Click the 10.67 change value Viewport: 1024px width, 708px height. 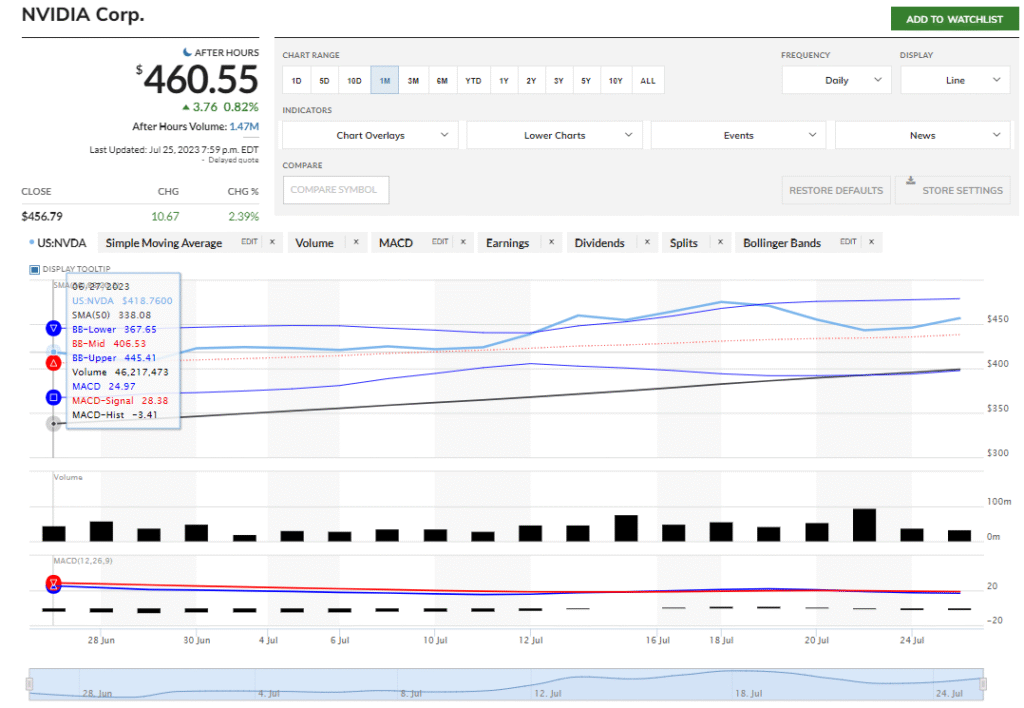165,216
